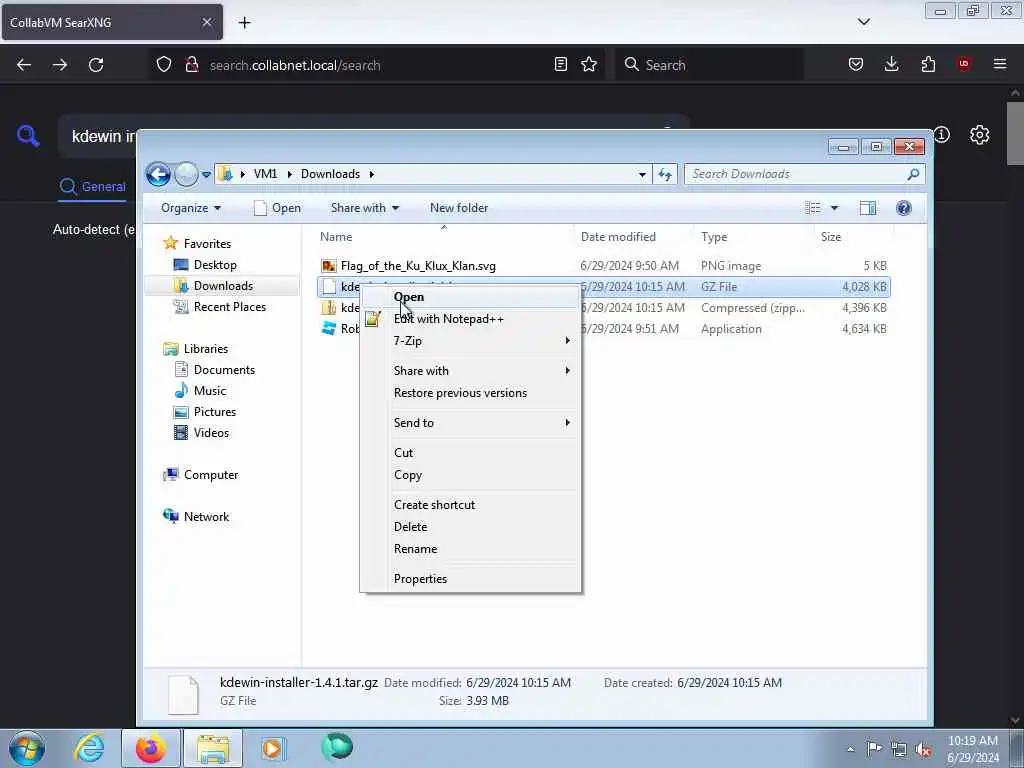Click Windows Start button
Viewport: 1024px width, 768px height.
point(27,748)
